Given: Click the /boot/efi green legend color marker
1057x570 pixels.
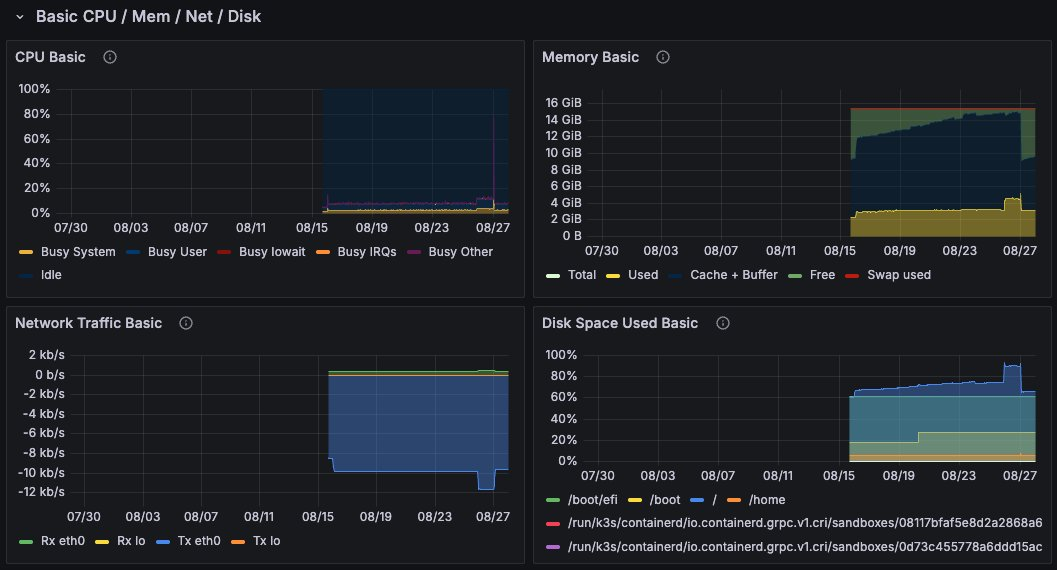Looking at the screenshot, I should 553,499.
